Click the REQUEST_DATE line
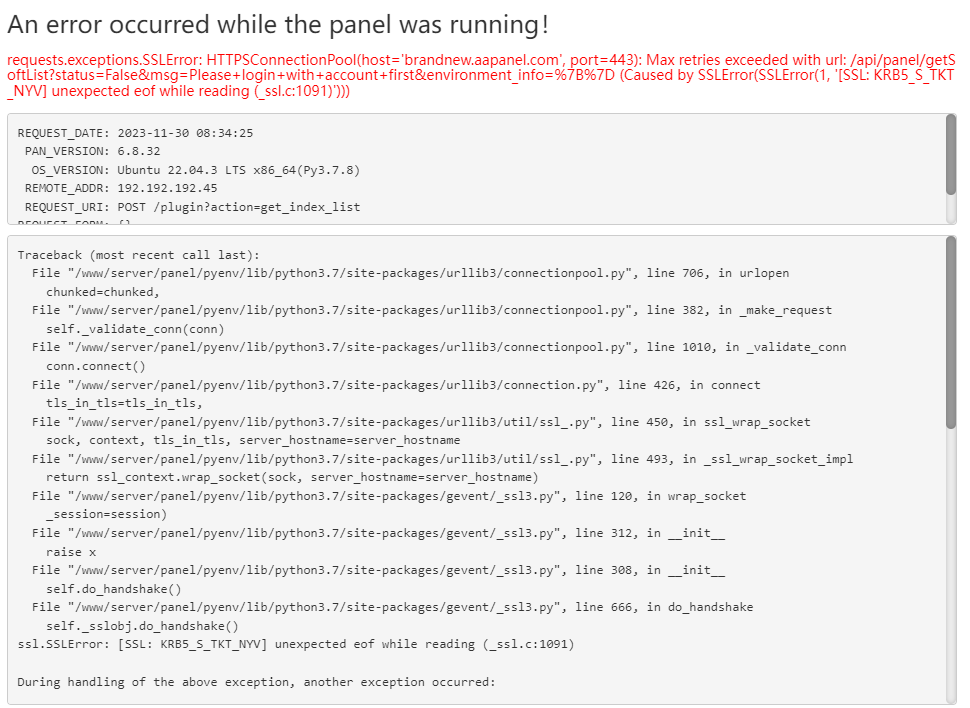 [x=135, y=132]
